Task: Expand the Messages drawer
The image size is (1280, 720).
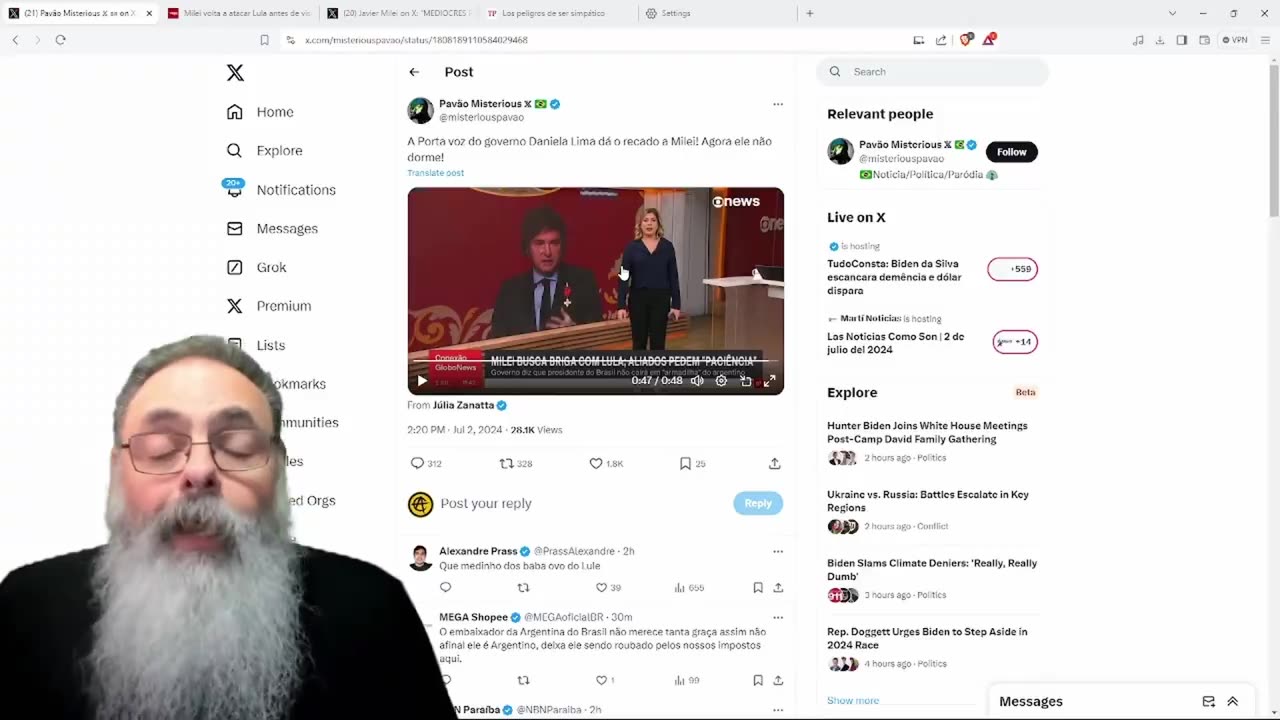Action: [x=1232, y=702]
